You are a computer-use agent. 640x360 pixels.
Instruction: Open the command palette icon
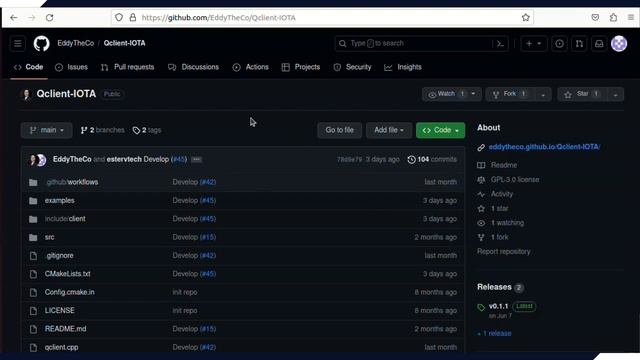tap(500, 44)
